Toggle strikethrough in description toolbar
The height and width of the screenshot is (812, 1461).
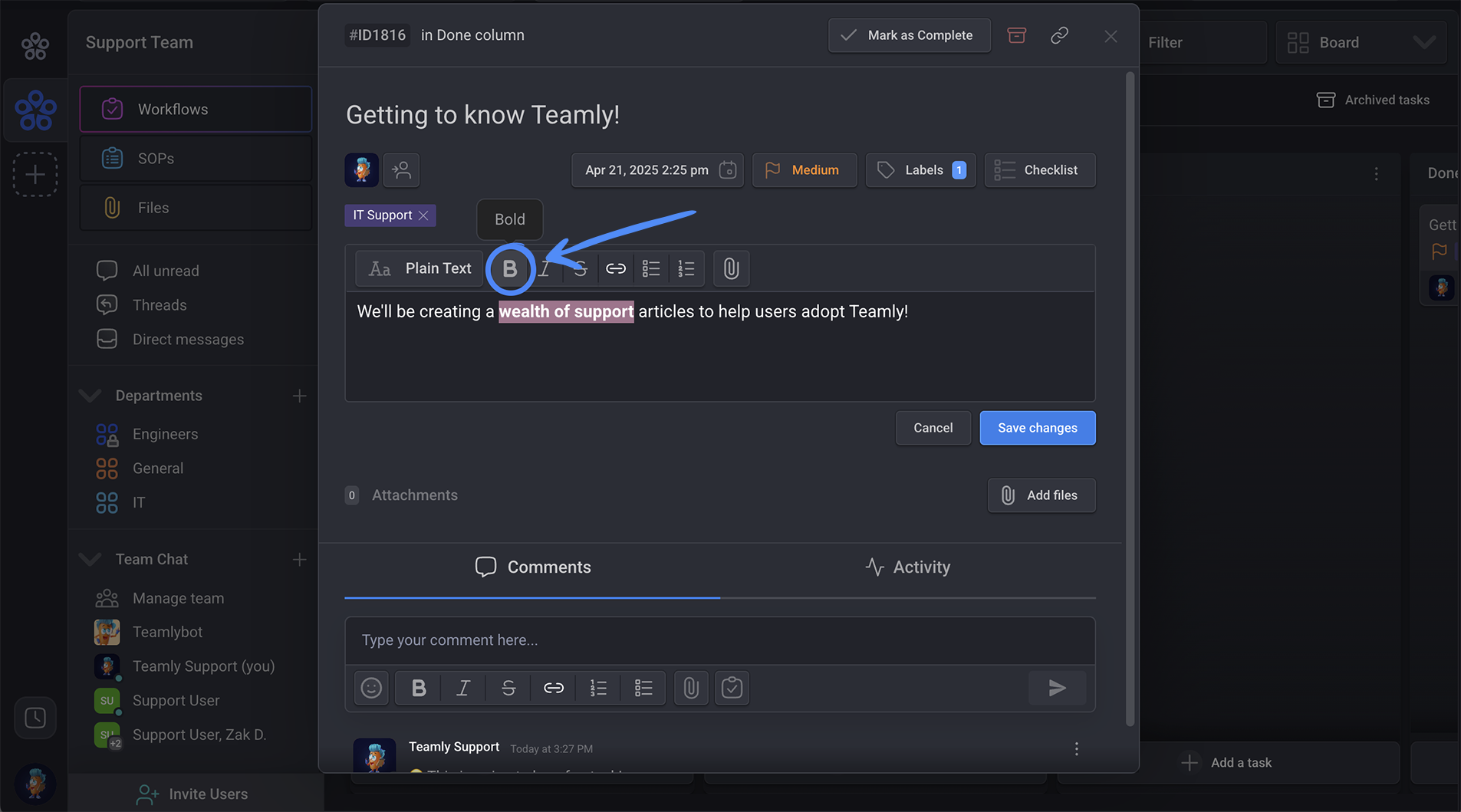click(581, 268)
